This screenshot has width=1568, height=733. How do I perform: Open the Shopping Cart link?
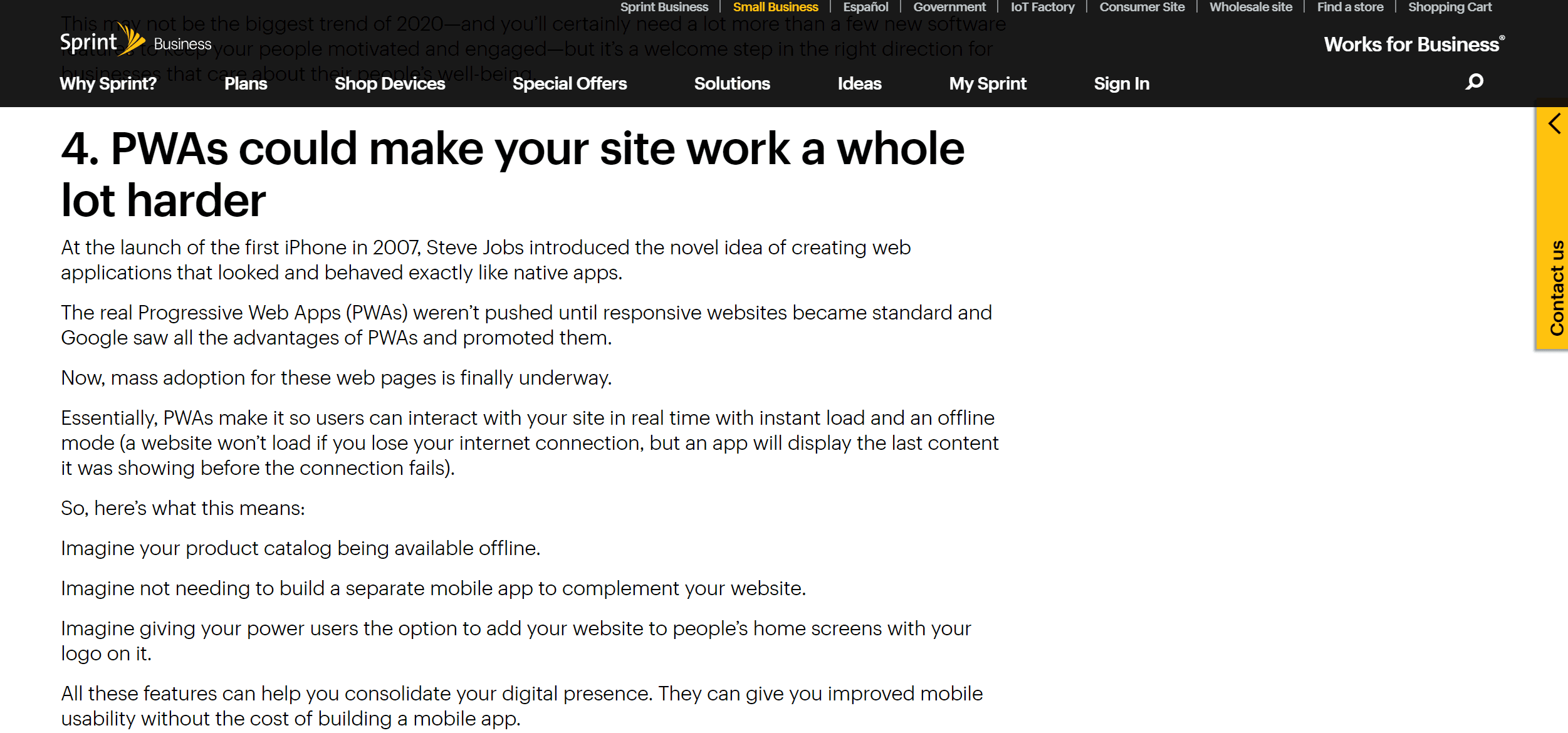click(x=1450, y=7)
